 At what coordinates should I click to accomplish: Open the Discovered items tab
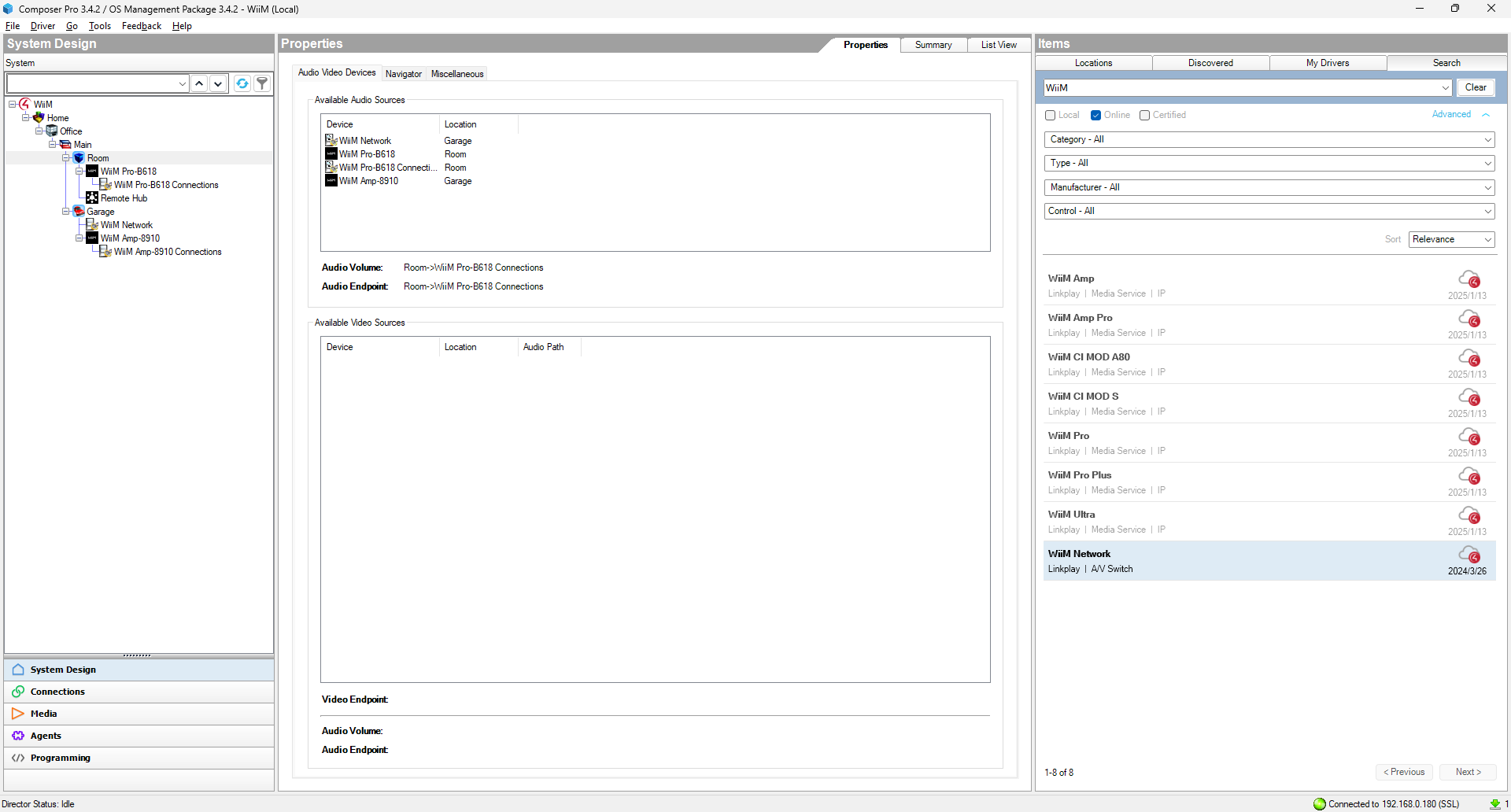point(1210,63)
